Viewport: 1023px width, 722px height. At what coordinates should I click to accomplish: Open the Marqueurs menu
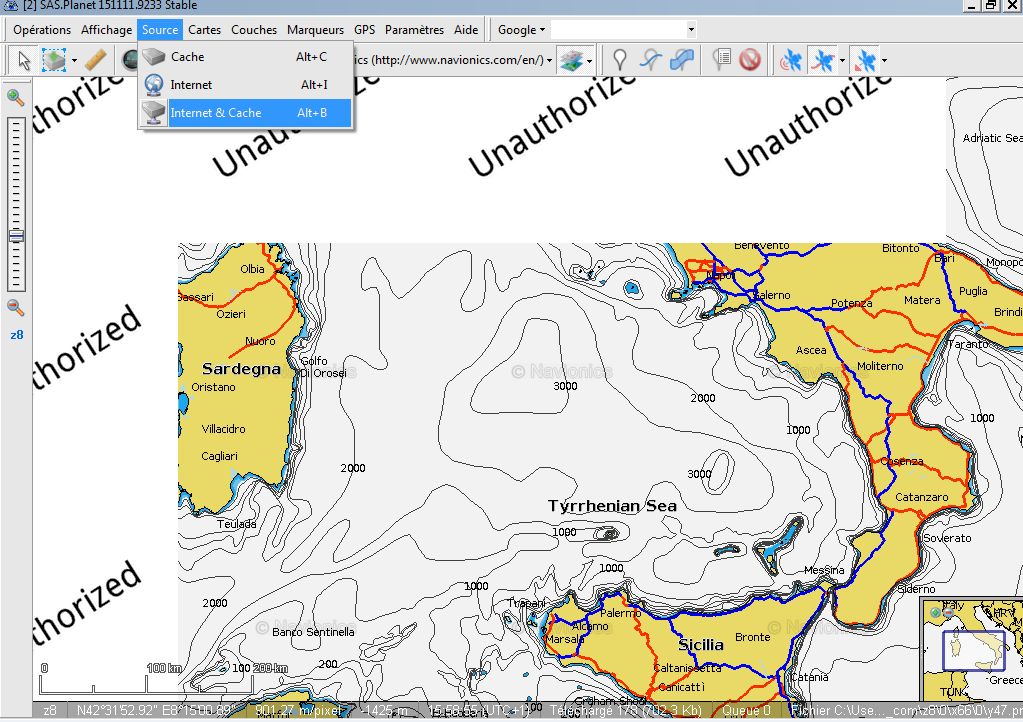tap(315, 30)
